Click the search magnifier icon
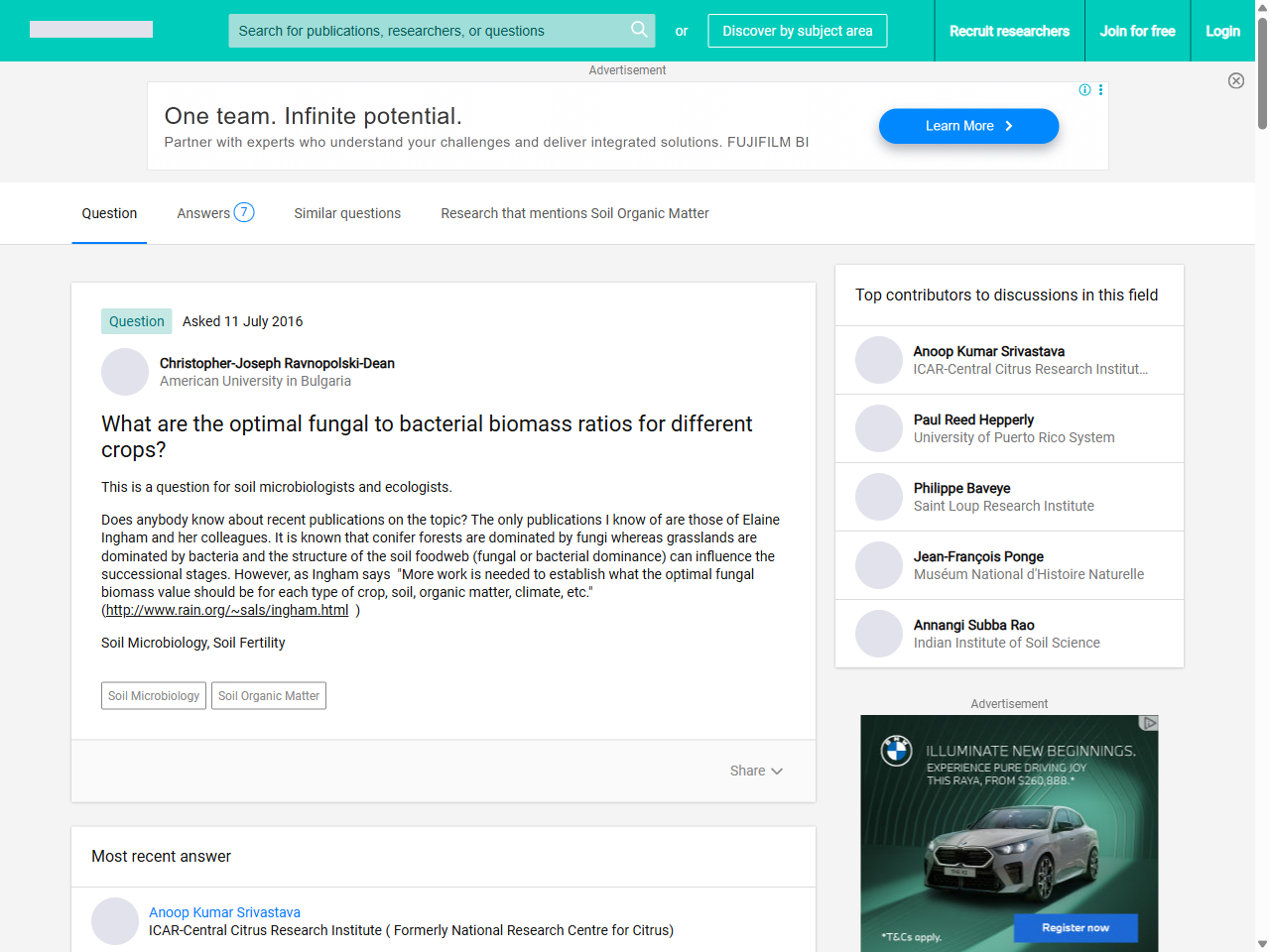Image resolution: width=1270 pixels, height=952 pixels. (639, 31)
